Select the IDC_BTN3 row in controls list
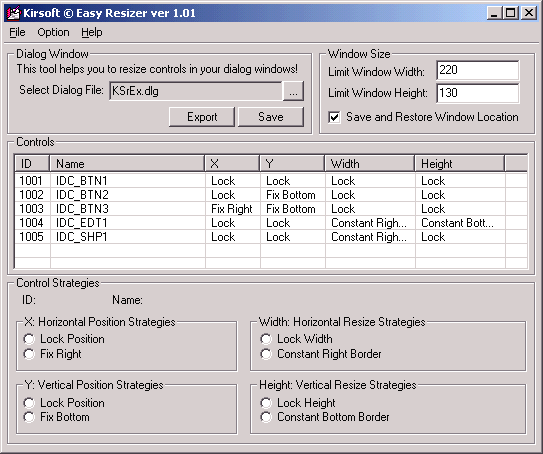This screenshot has width=543, height=454. (x=271, y=209)
